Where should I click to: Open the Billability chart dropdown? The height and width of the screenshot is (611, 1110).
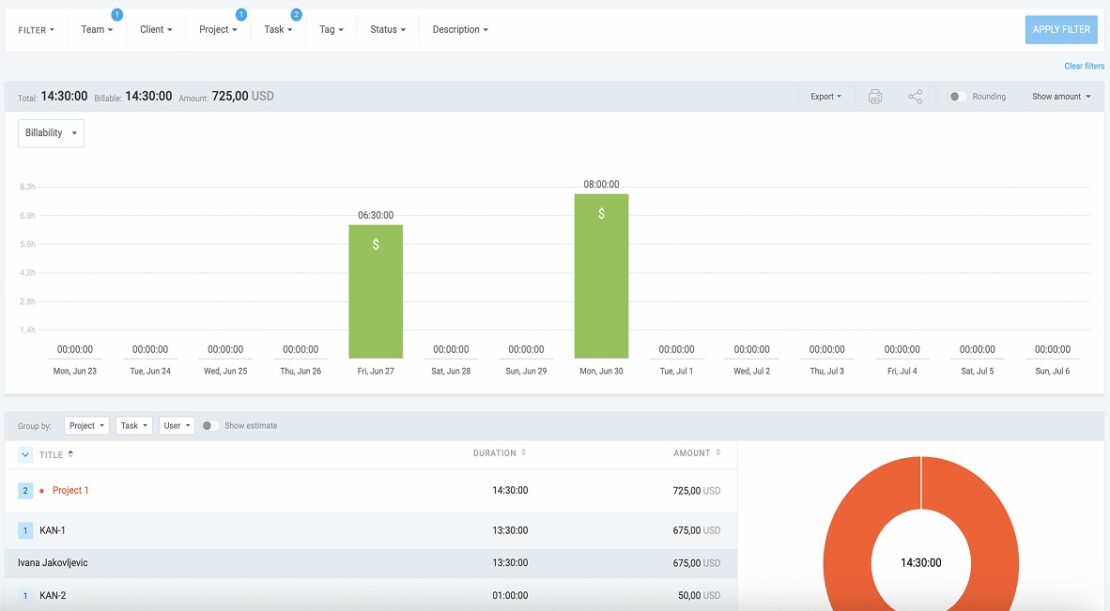coord(51,133)
